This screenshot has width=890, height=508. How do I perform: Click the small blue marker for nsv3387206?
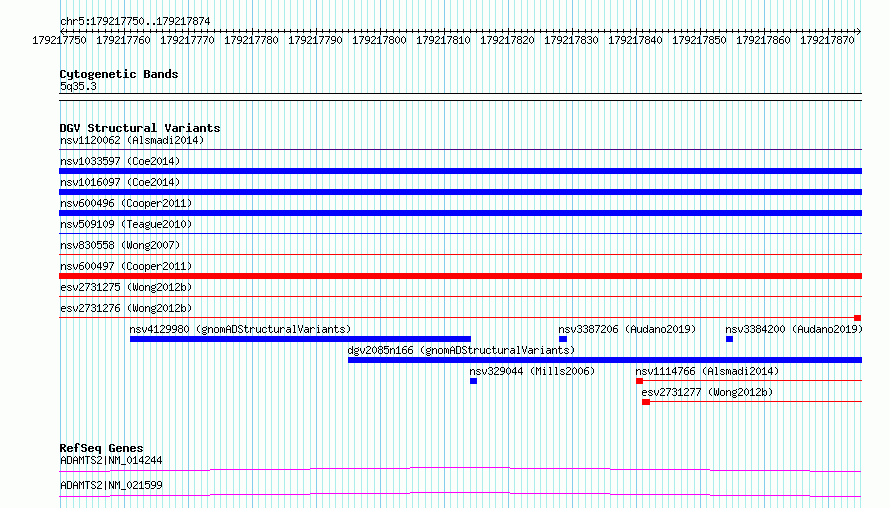click(x=563, y=339)
